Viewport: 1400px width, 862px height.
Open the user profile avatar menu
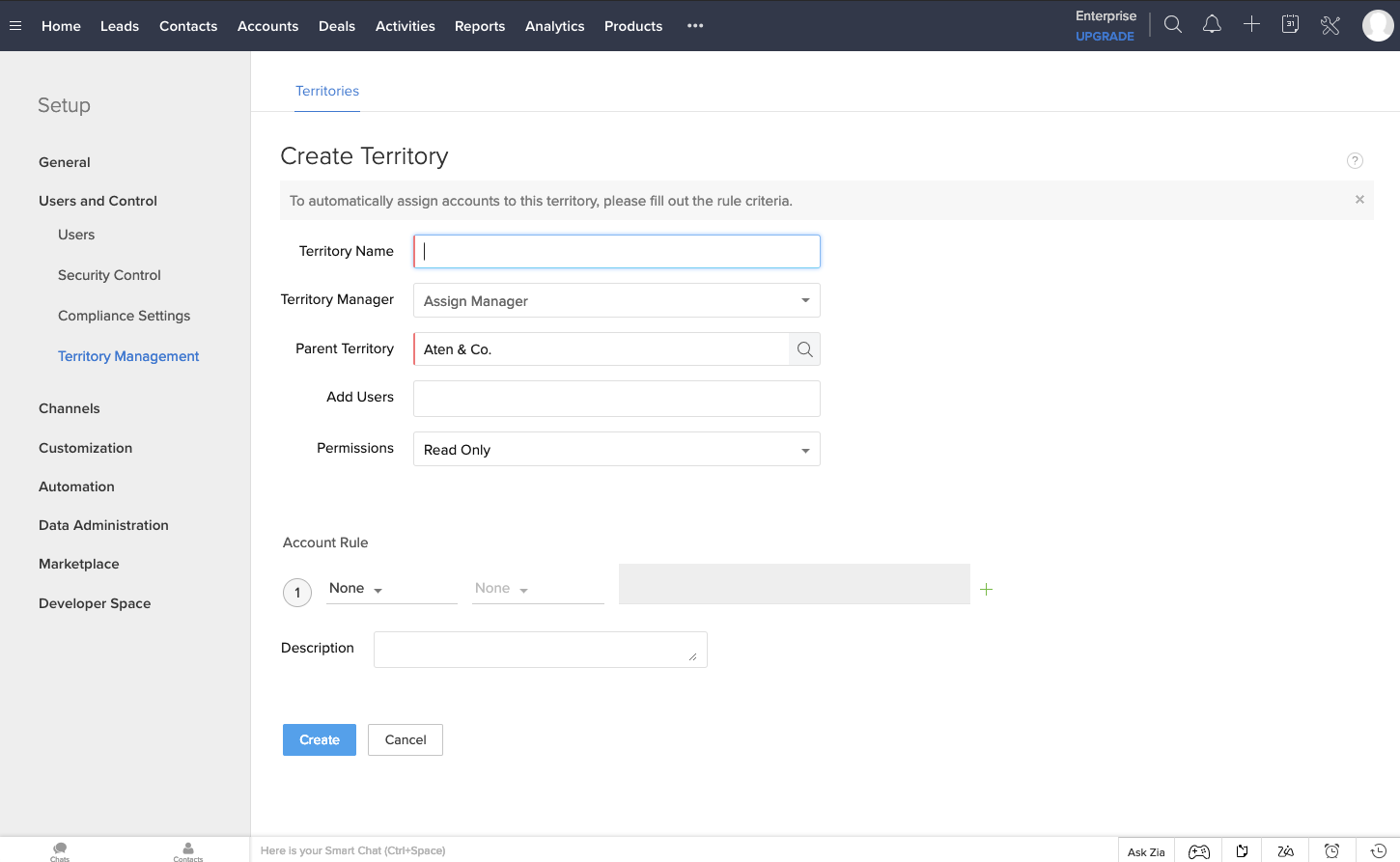(x=1378, y=24)
